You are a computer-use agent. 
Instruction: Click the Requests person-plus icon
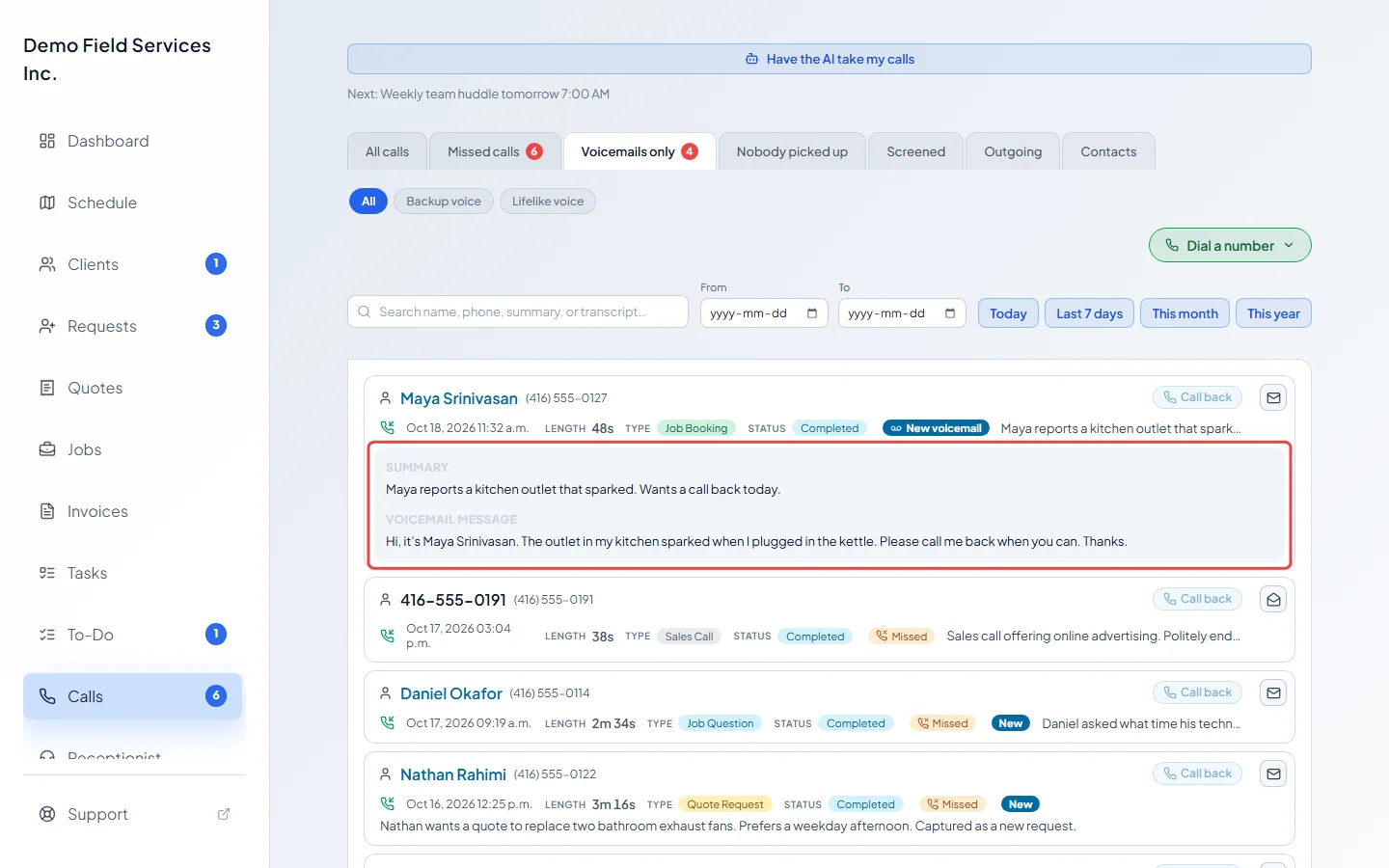(47, 326)
